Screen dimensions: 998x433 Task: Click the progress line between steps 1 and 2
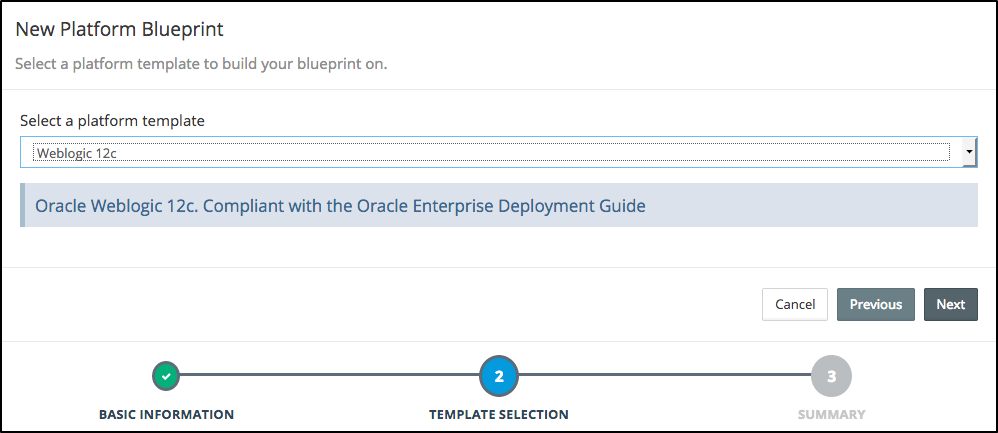tap(330, 376)
